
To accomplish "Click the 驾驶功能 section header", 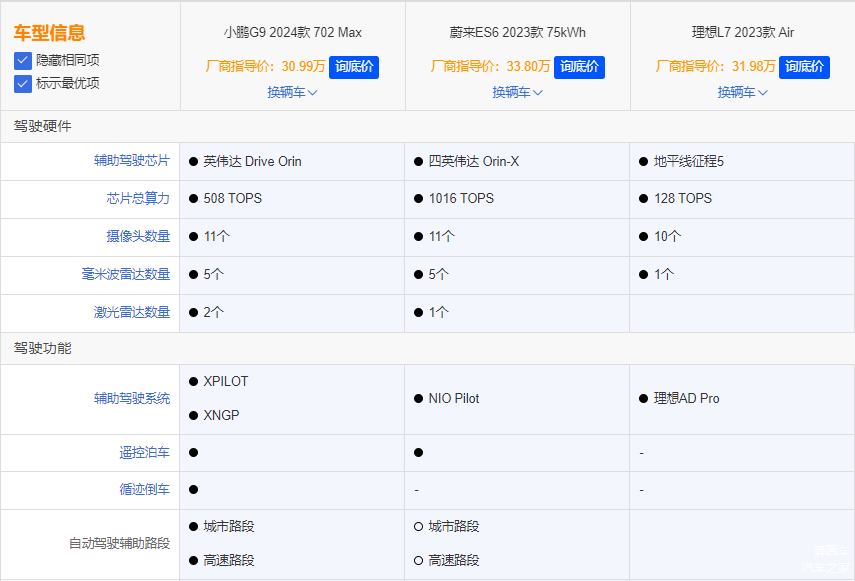I will coord(43,348).
